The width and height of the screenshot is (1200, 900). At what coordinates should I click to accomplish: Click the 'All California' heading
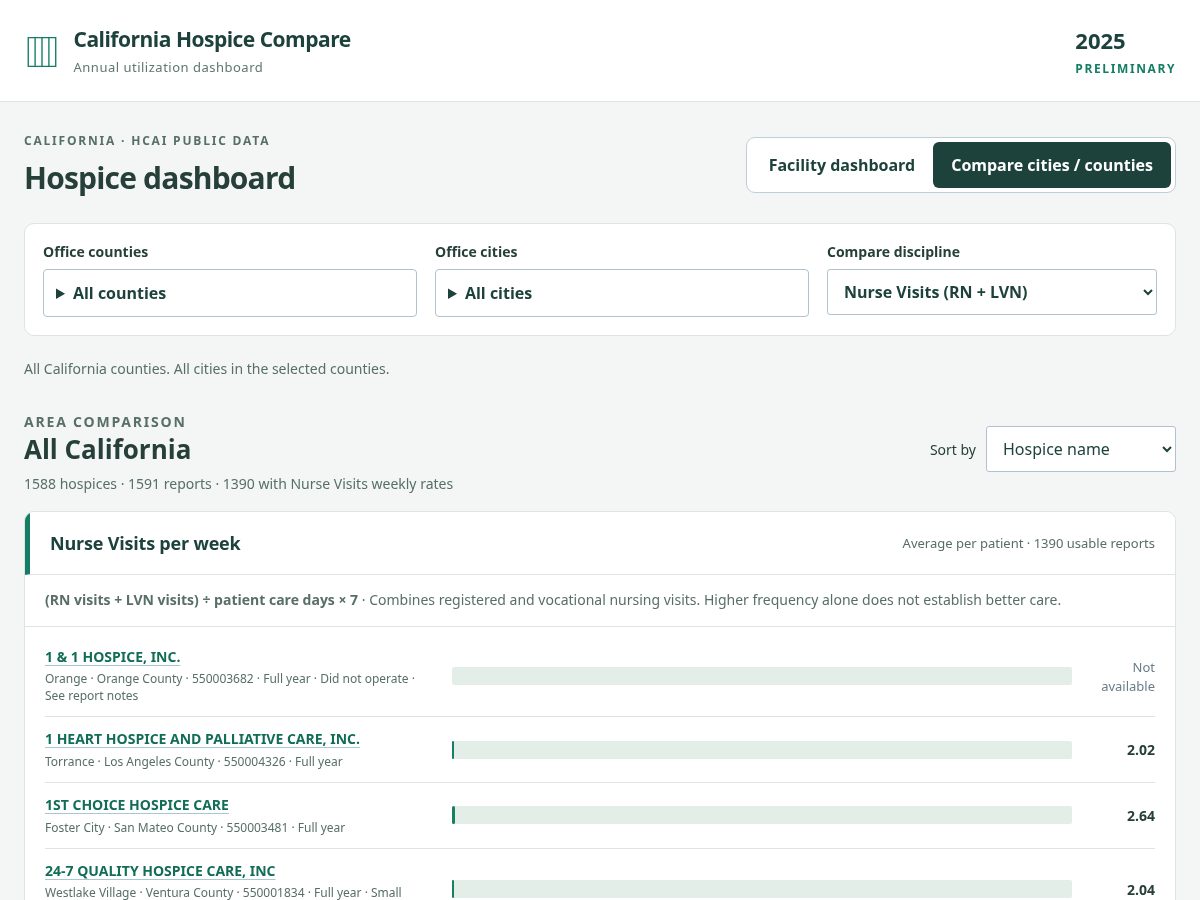point(107,449)
